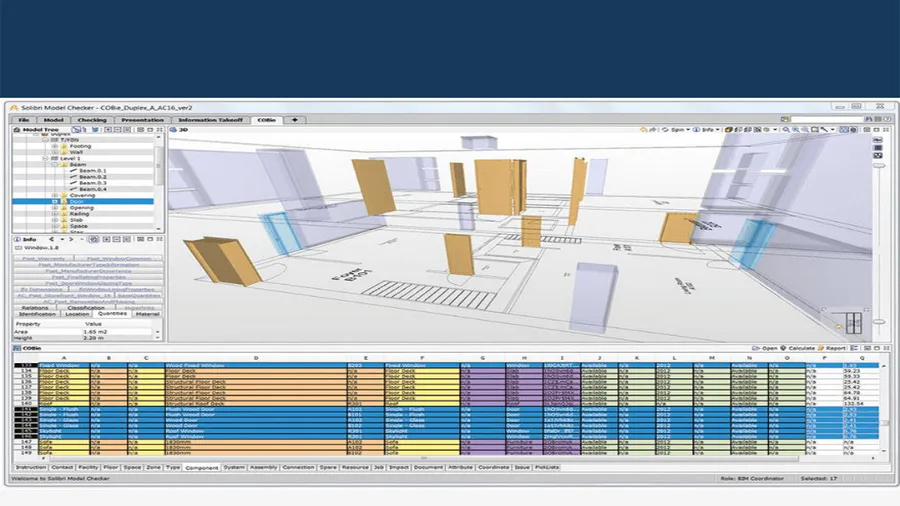Switch to the Checking tab
This screenshot has height=506, width=900.
(92, 120)
